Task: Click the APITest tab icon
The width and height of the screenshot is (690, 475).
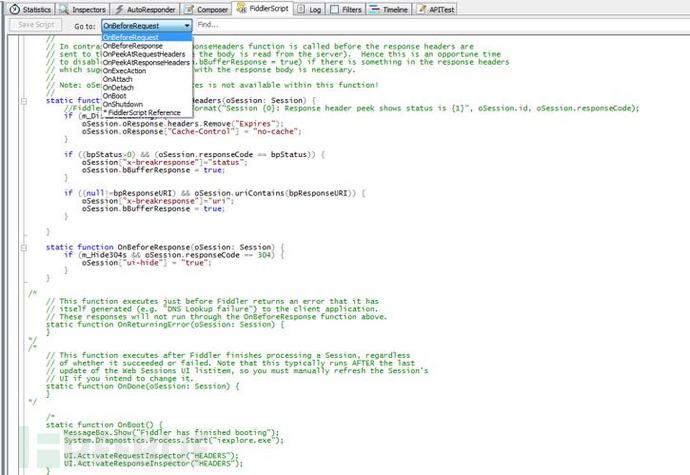Action: pyautogui.click(x=421, y=9)
